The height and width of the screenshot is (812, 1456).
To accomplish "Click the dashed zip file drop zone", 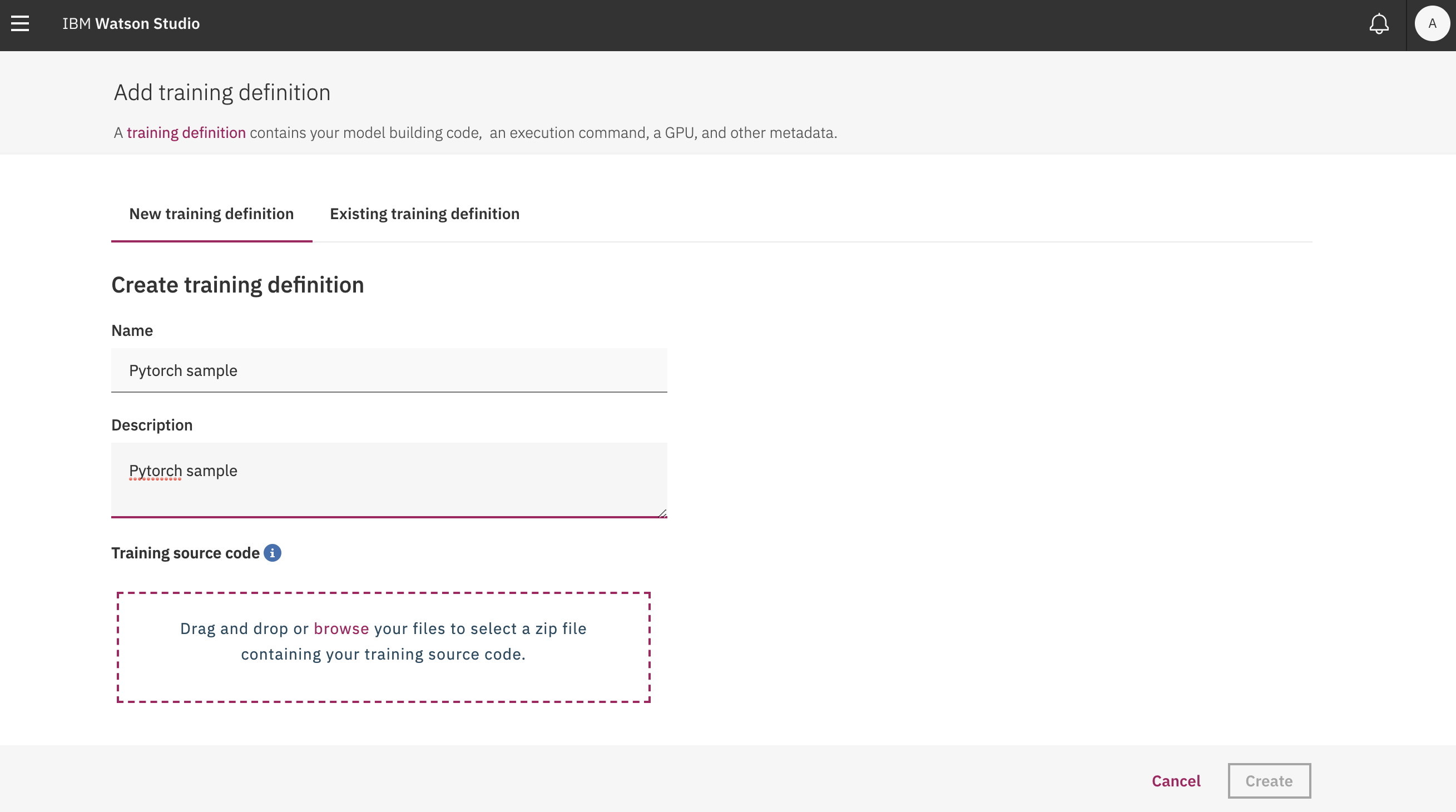I will pyautogui.click(x=383, y=681).
